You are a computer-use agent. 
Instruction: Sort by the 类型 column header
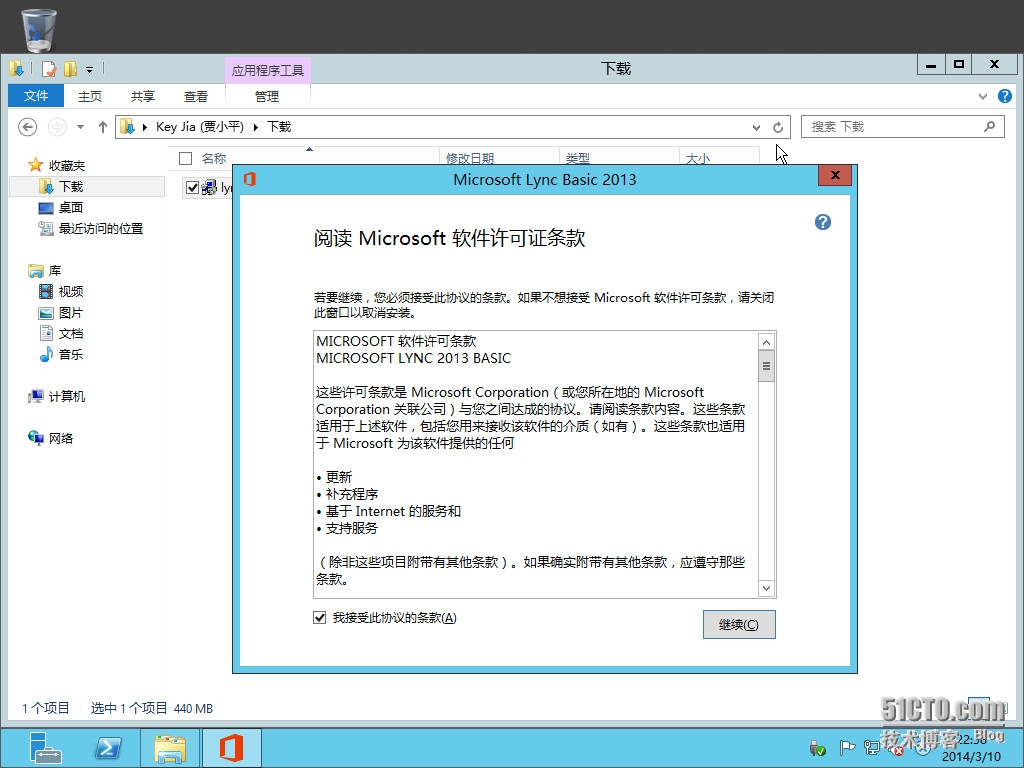[577, 159]
